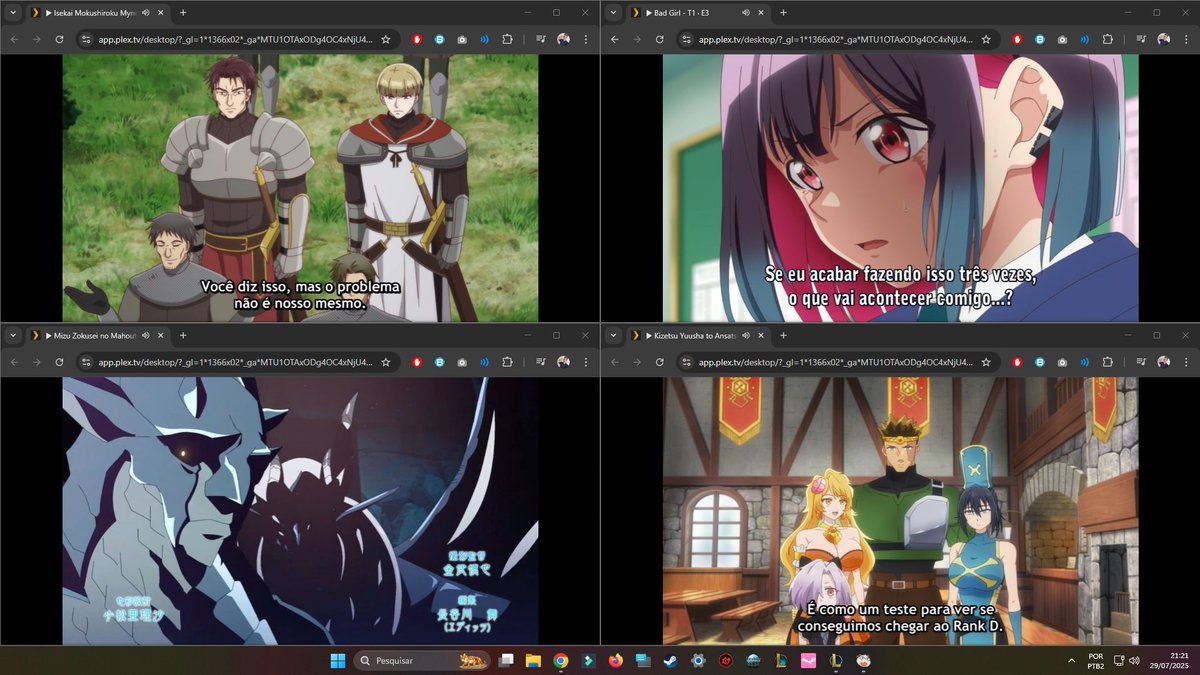
Task: Mute the Isekai Mokushiroku tab audio
Action: (x=146, y=13)
